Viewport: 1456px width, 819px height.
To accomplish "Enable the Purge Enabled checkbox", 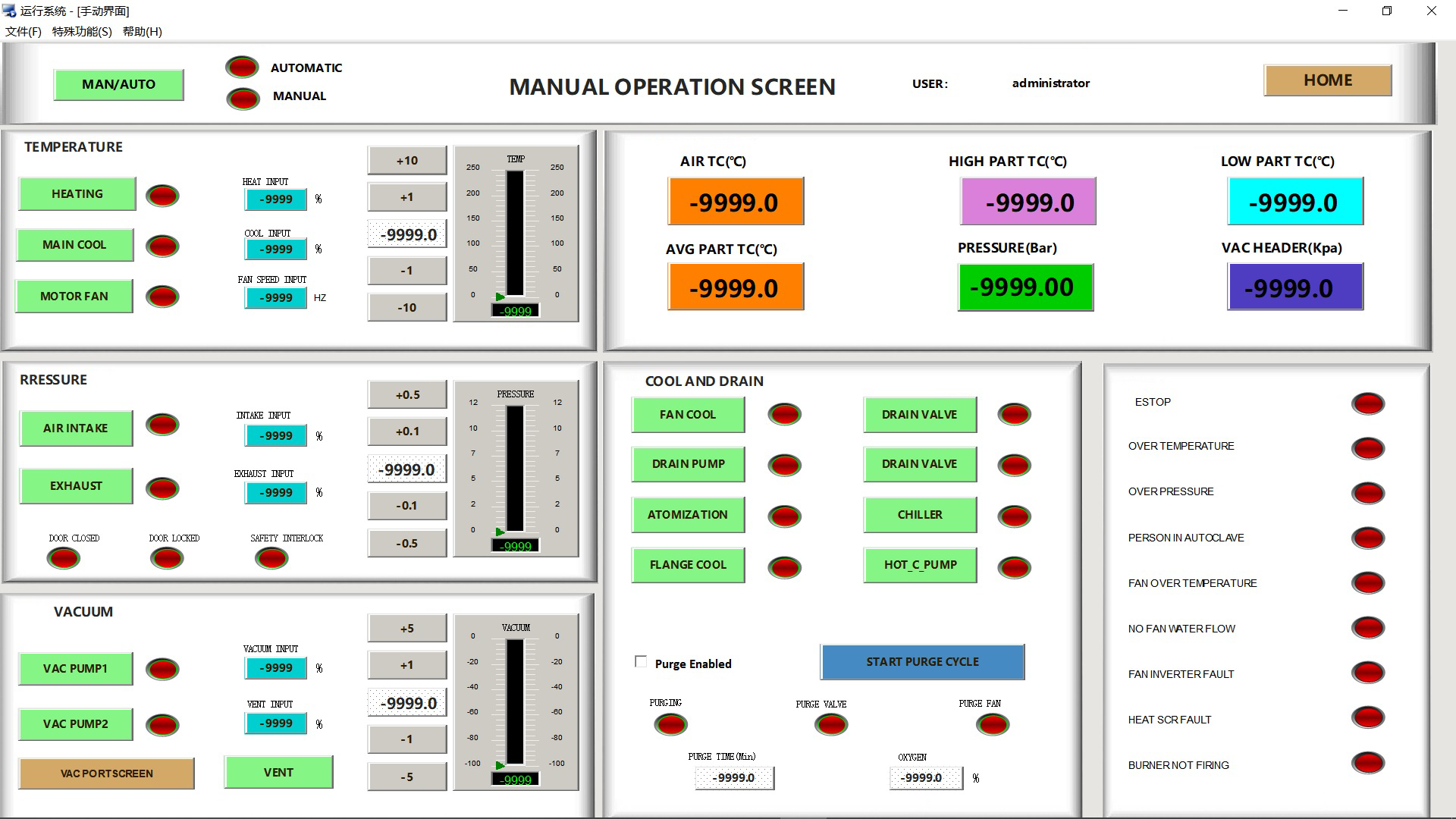I will (x=641, y=662).
